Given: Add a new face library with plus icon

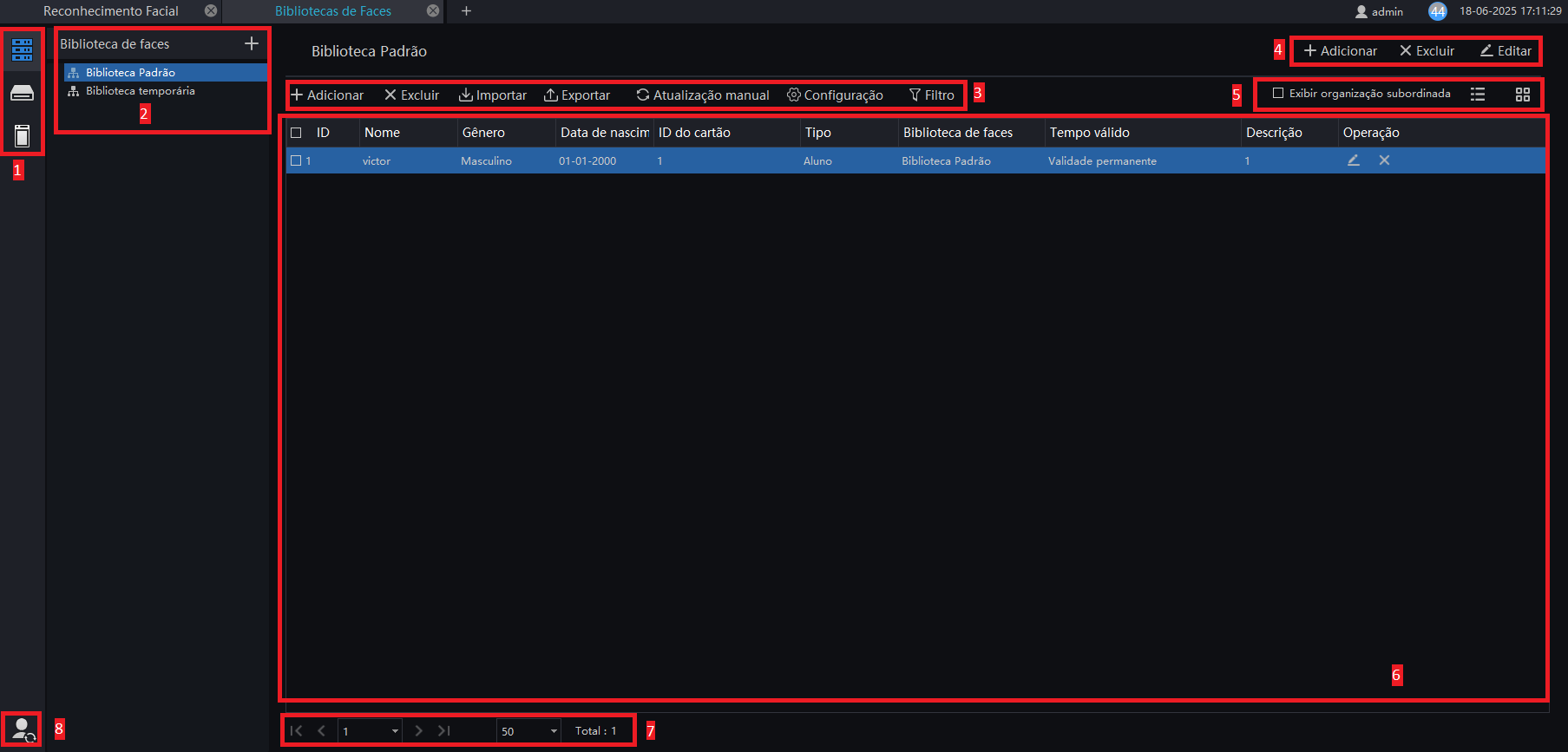Looking at the screenshot, I should [252, 43].
